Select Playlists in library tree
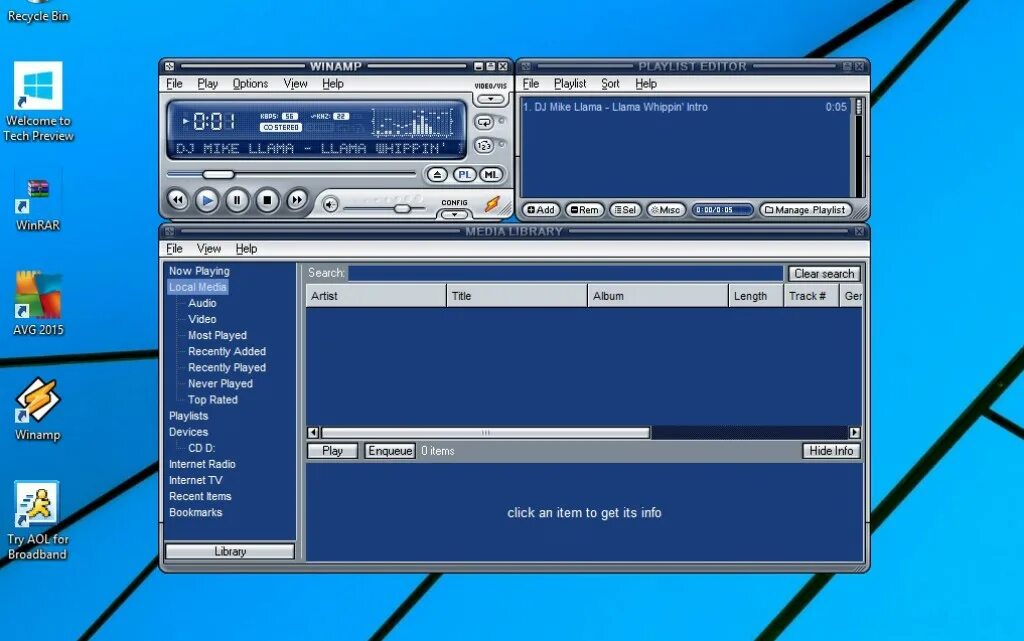Screen dimensions: 1024x641 pyautogui.click(x=188, y=416)
